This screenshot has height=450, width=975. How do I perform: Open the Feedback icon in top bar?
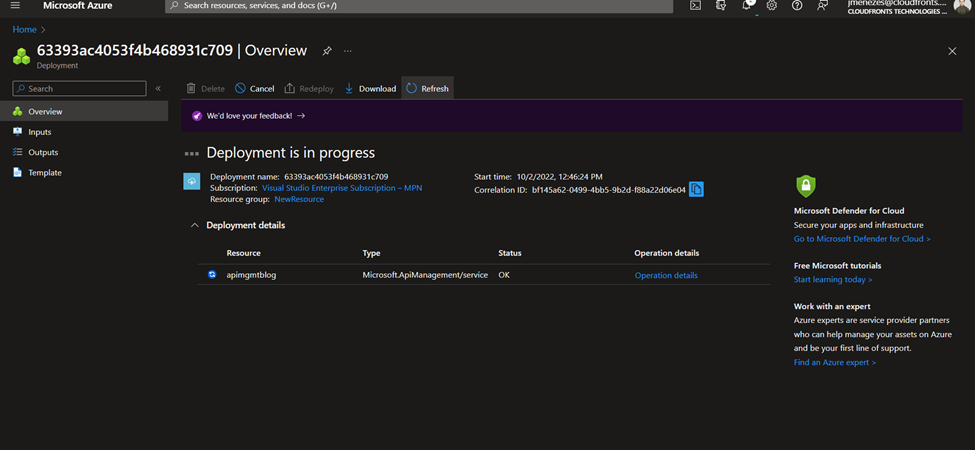[x=823, y=5]
